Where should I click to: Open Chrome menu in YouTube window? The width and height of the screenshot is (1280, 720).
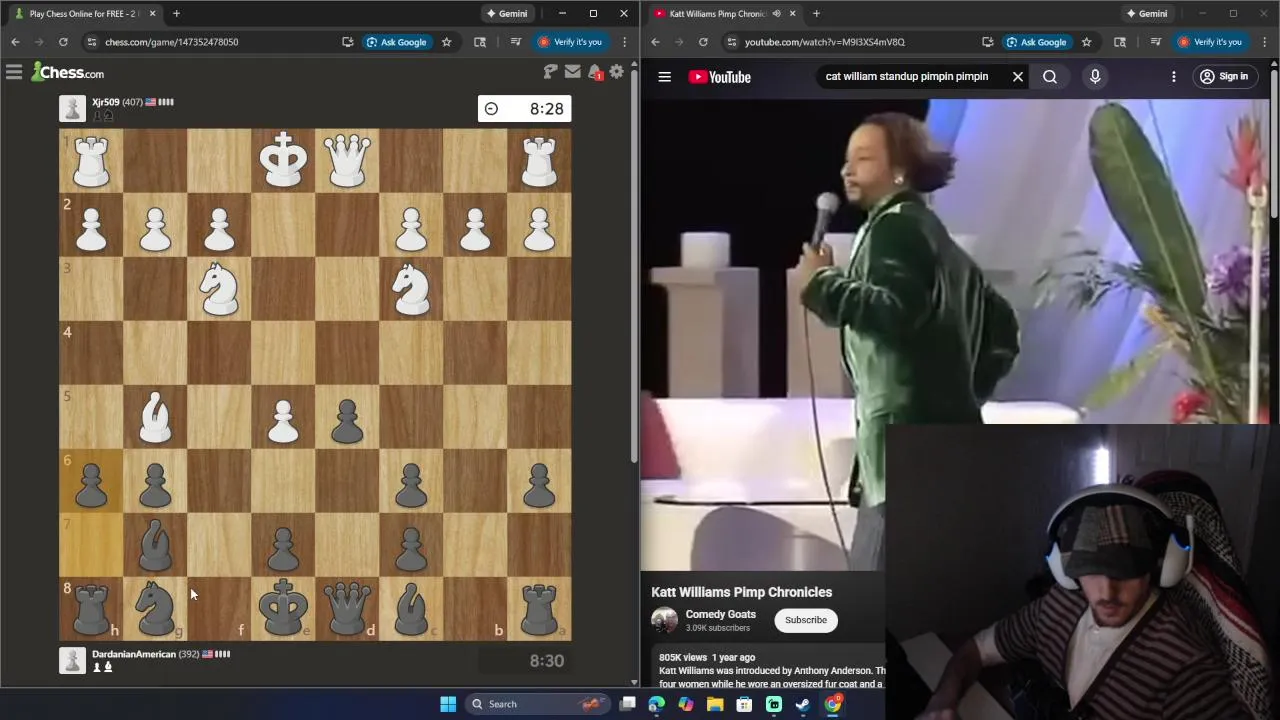(x=1264, y=42)
